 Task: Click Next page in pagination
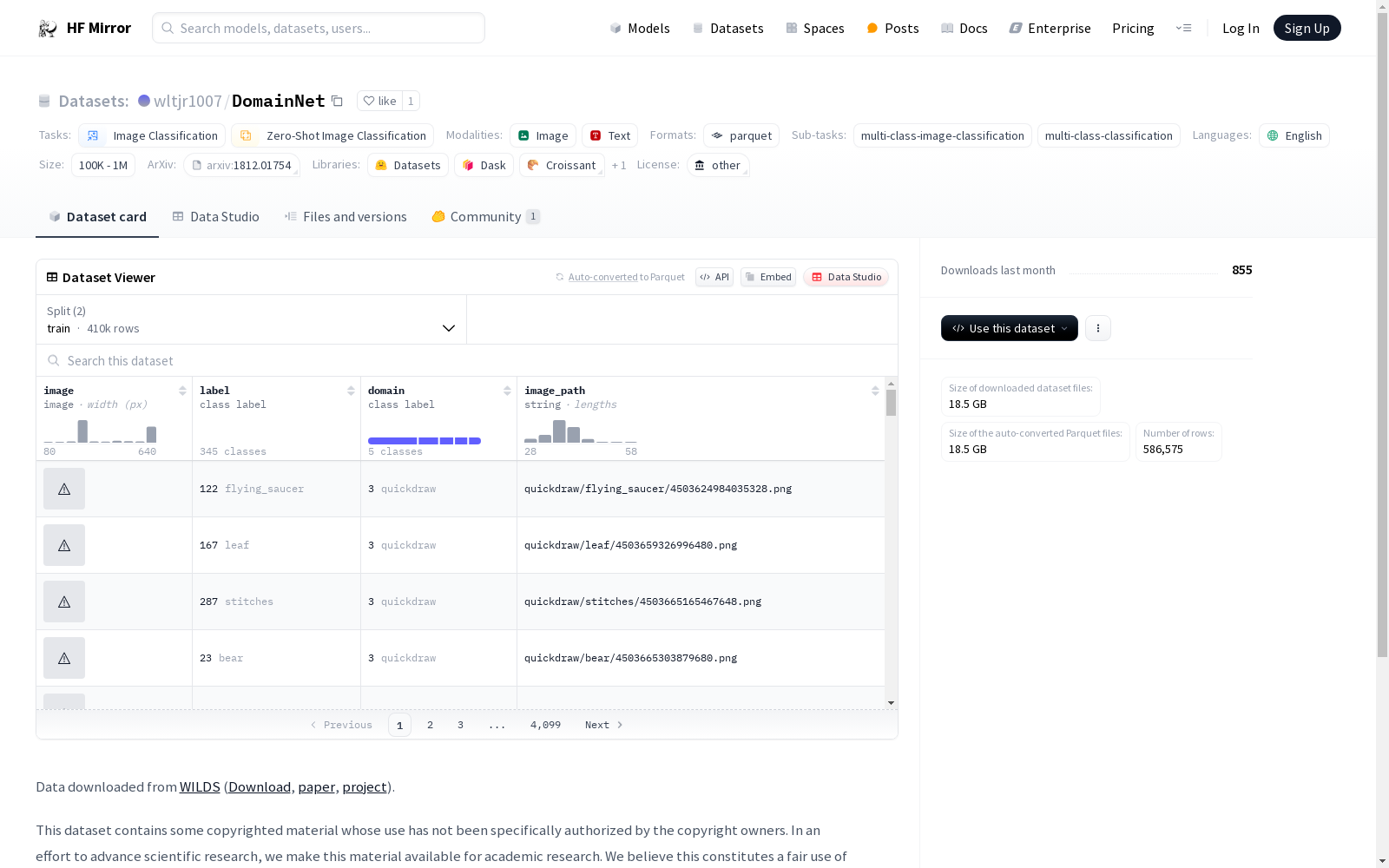click(604, 725)
